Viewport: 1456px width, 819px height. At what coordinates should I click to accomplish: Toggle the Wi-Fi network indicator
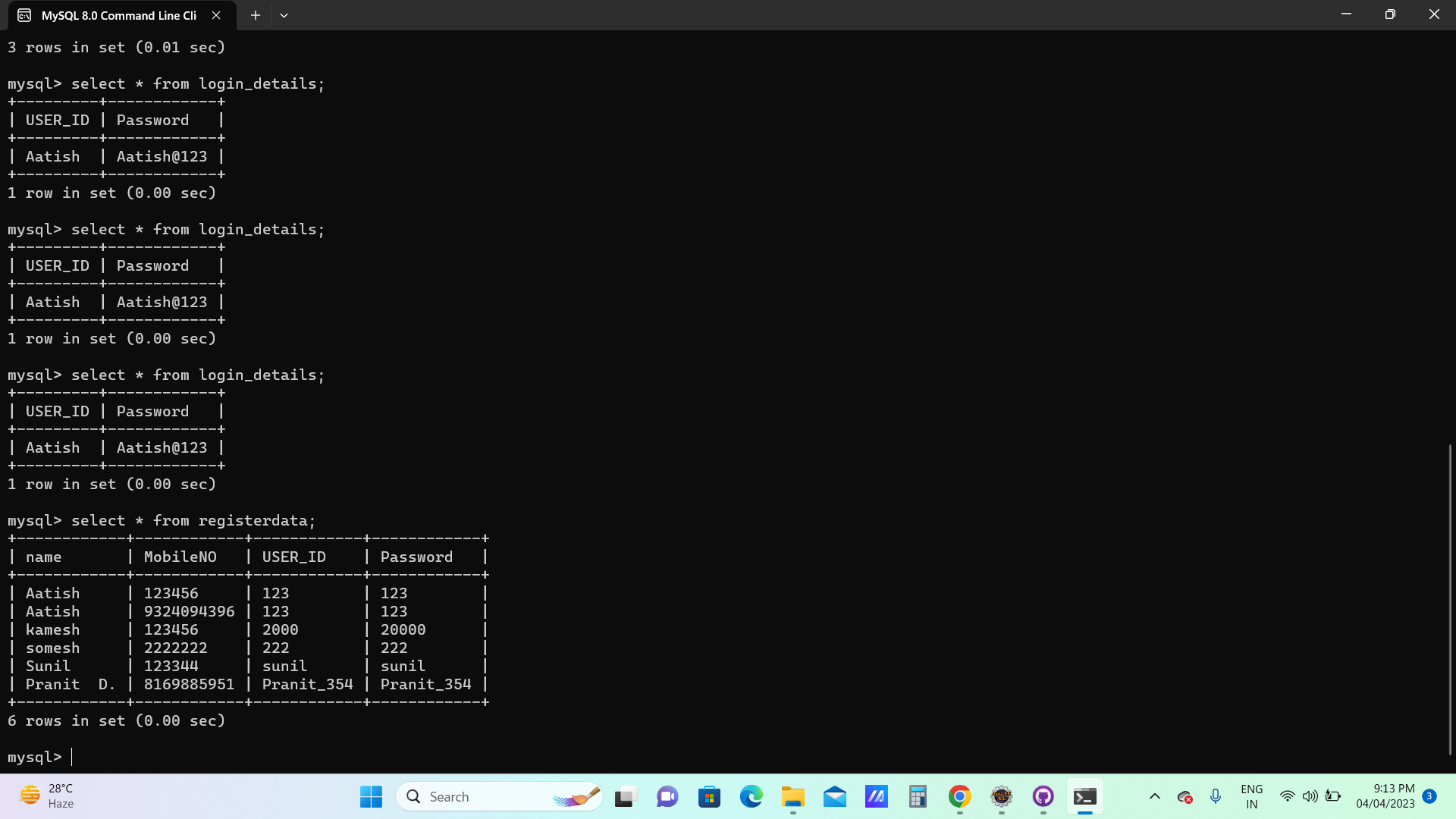tap(1288, 796)
